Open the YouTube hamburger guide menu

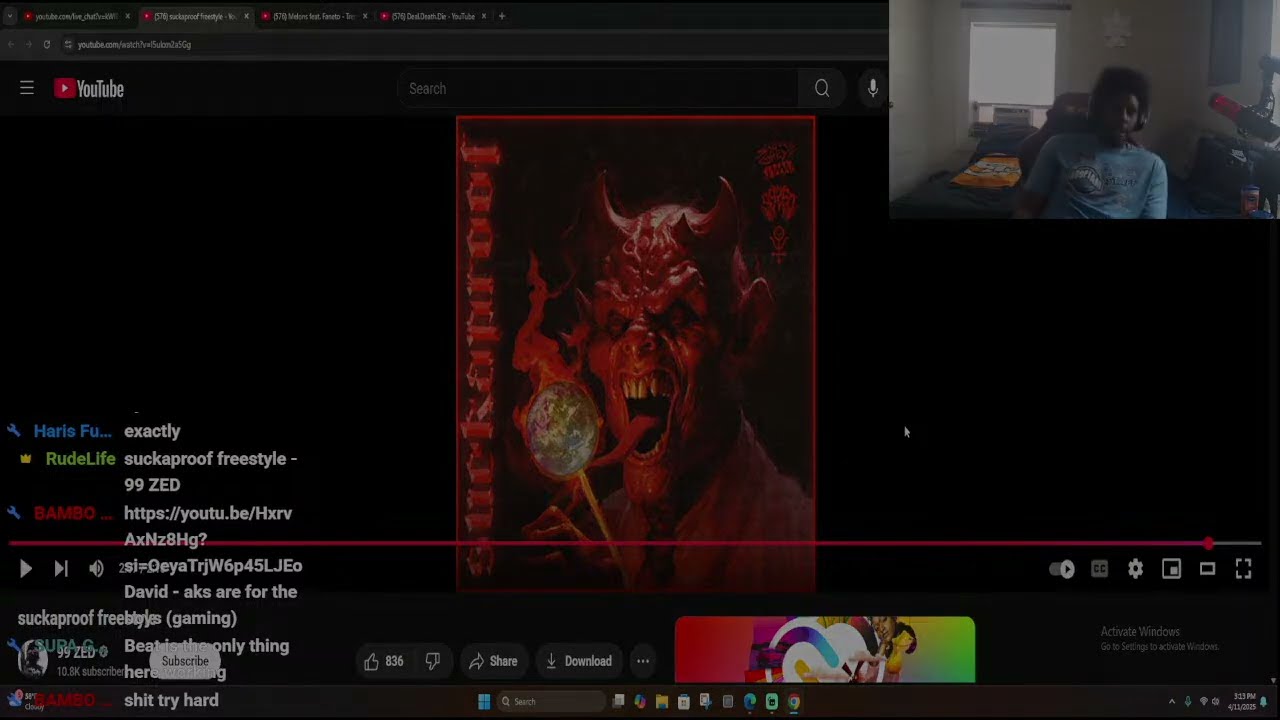[x=27, y=88]
